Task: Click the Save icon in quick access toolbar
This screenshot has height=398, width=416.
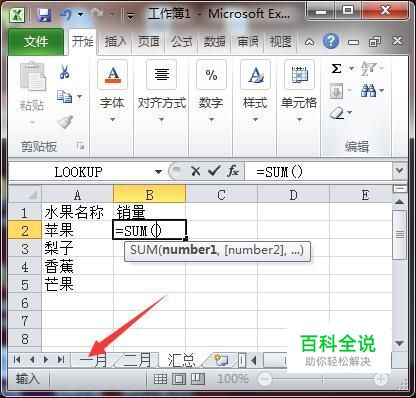Action: 44,15
